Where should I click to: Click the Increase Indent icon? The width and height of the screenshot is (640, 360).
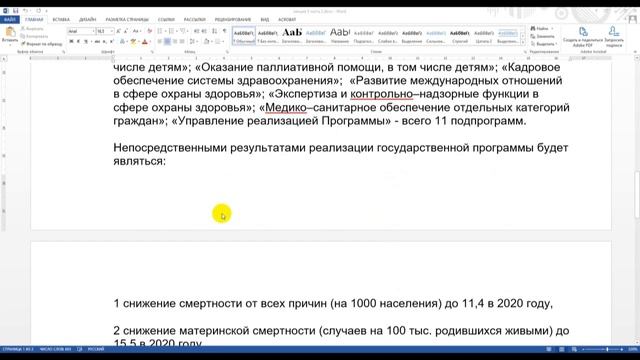coord(204,31)
